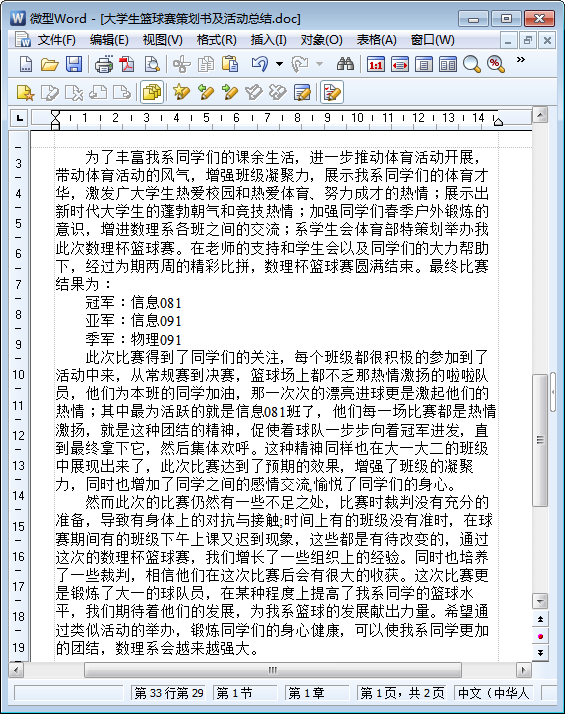The height and width of the screenshot is (714, 565).
Task: Set zoom to 1:1 actual size
Action: click(x=376, y=64)
